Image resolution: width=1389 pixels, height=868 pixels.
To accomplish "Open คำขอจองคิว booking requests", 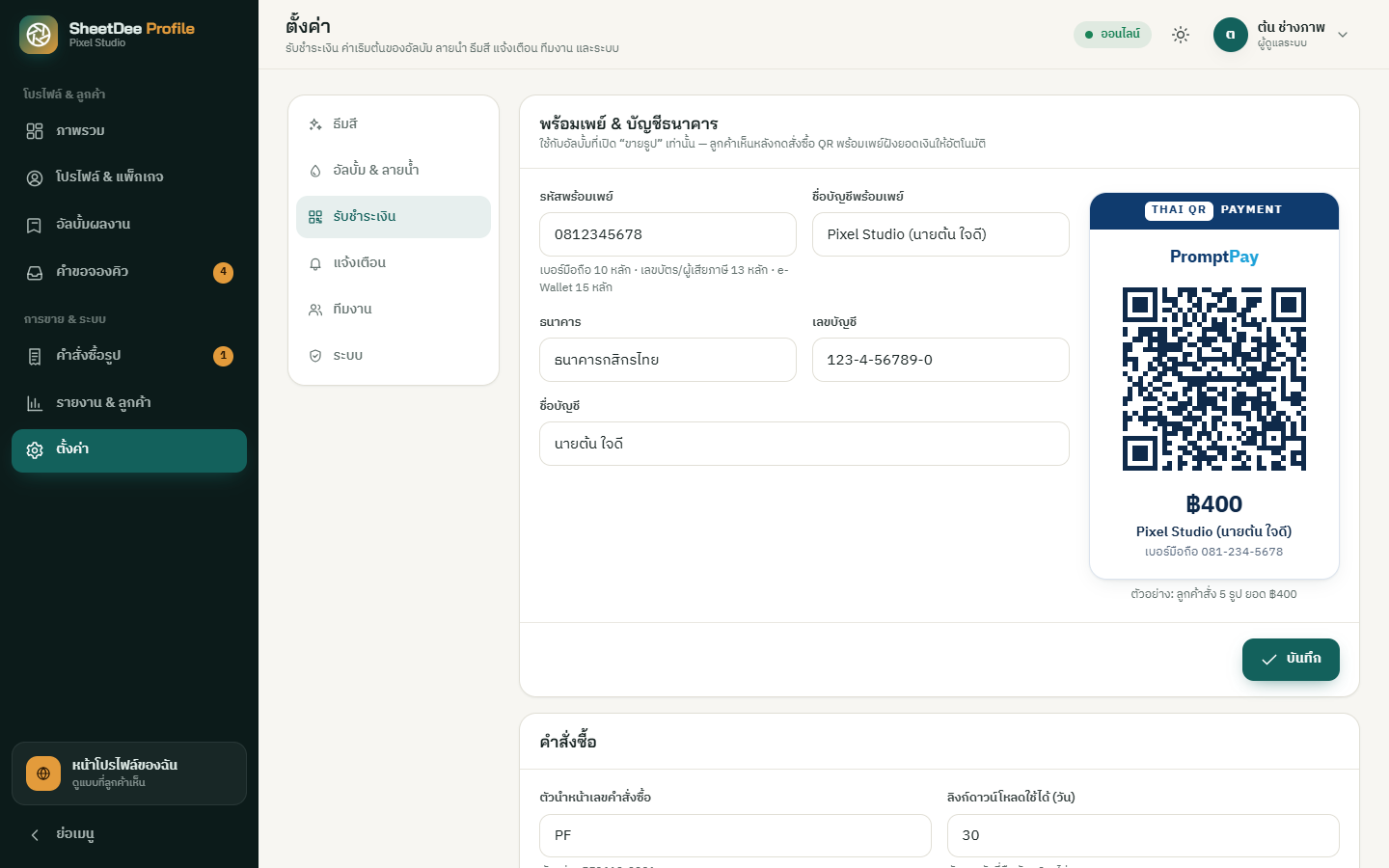I will [x=129, y=272].
